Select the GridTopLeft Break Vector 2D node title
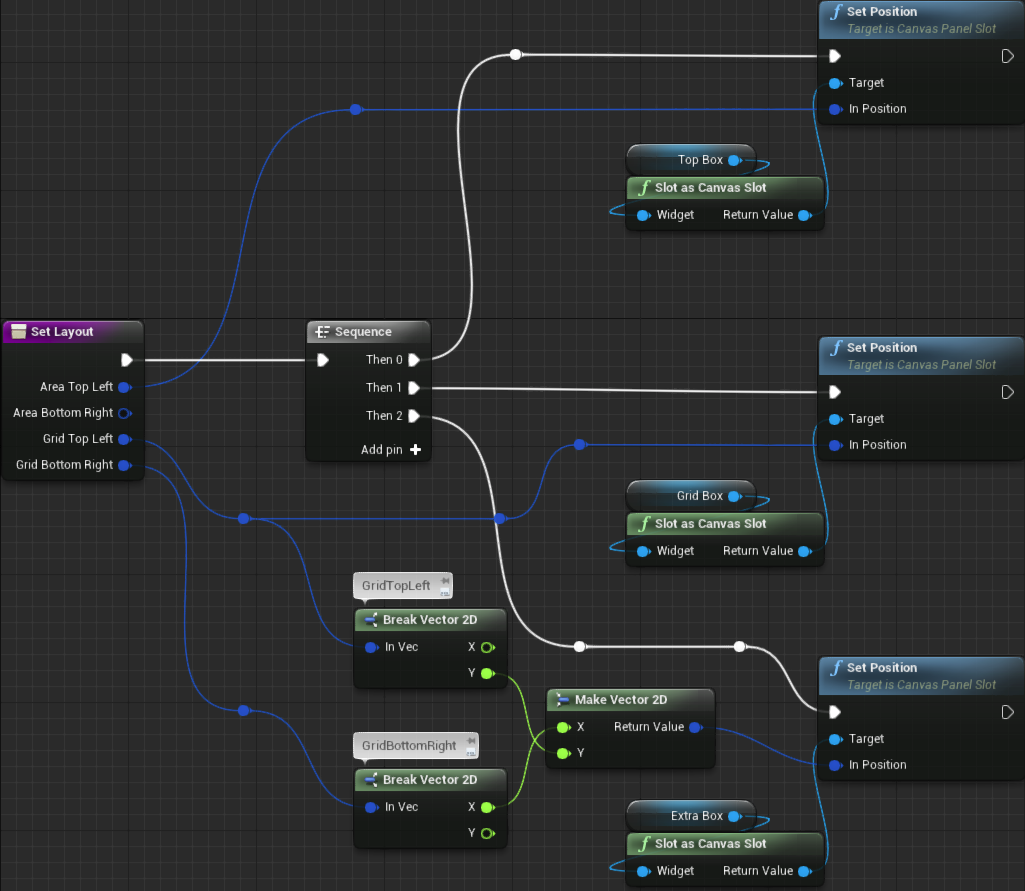 pyautogui.click(x=429, y=620)
